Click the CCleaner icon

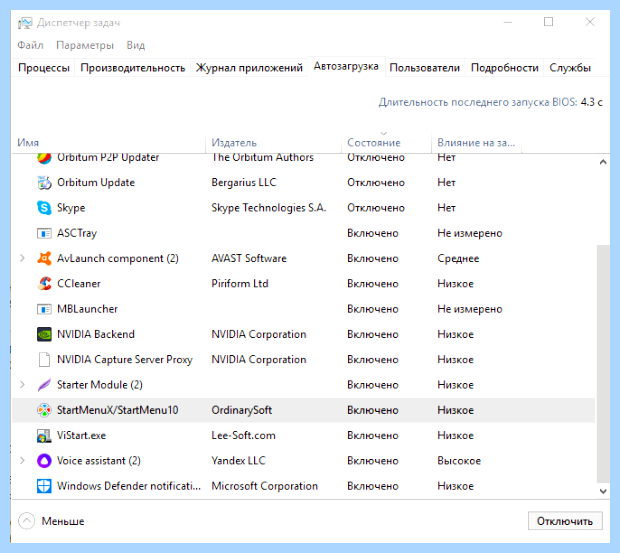pos(44,284)
